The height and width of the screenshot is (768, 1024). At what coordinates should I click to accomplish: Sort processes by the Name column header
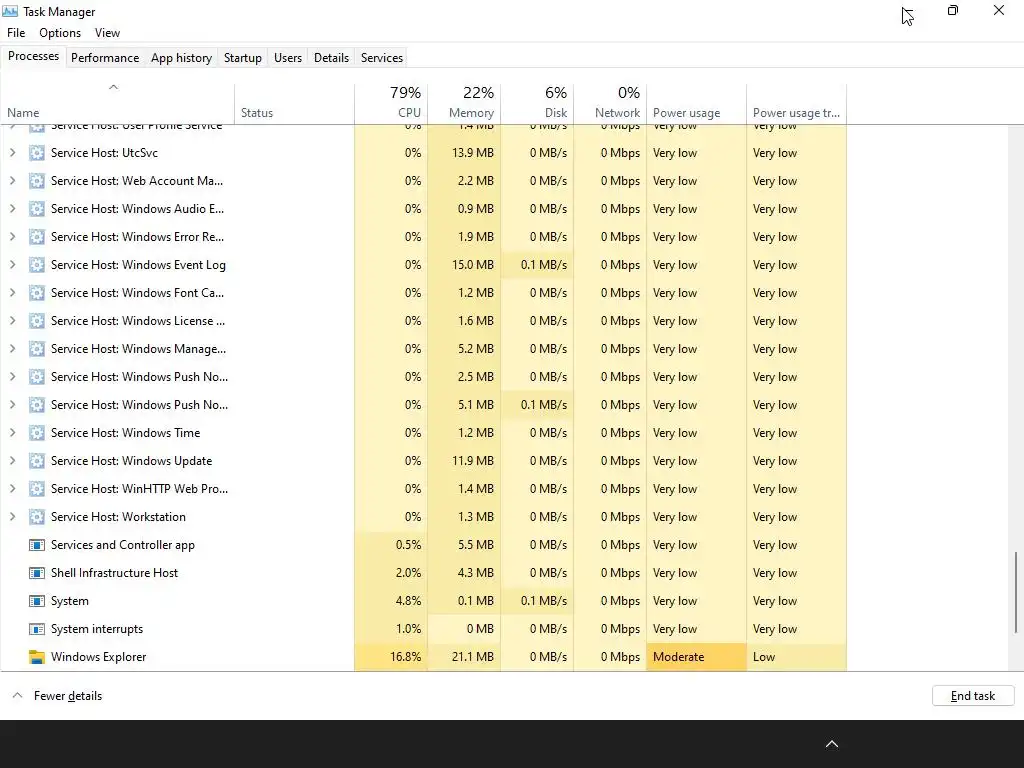point(117,104)
